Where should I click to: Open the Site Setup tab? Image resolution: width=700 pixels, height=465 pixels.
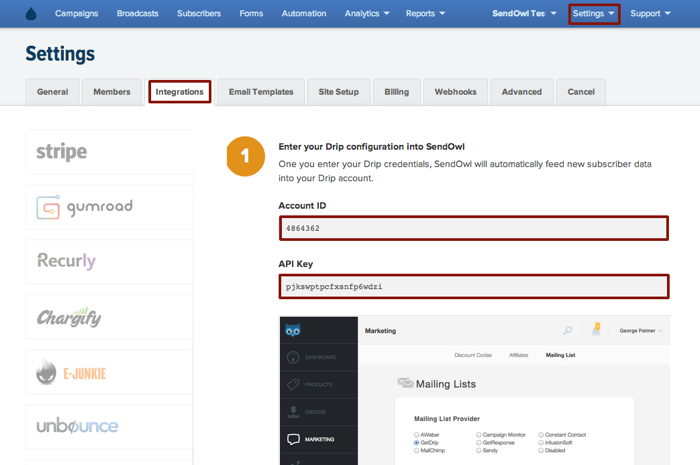pos(338,92)
